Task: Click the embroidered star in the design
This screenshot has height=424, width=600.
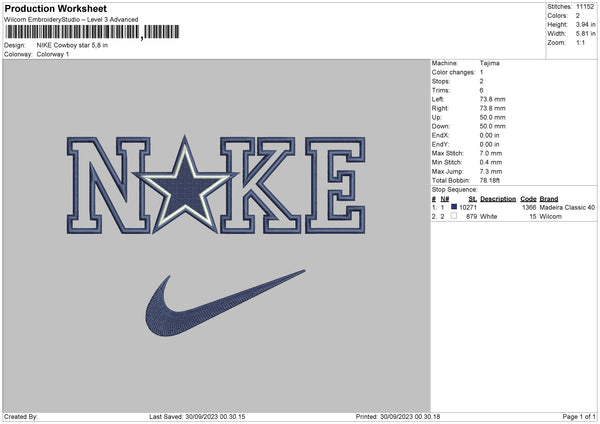Action: pyautogui.click(x=186, y=188)
